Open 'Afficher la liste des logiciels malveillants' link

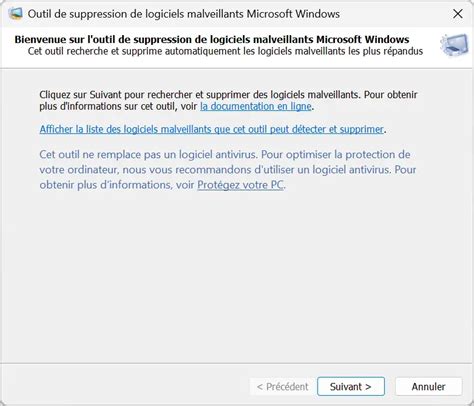click(x=212, y=129)
